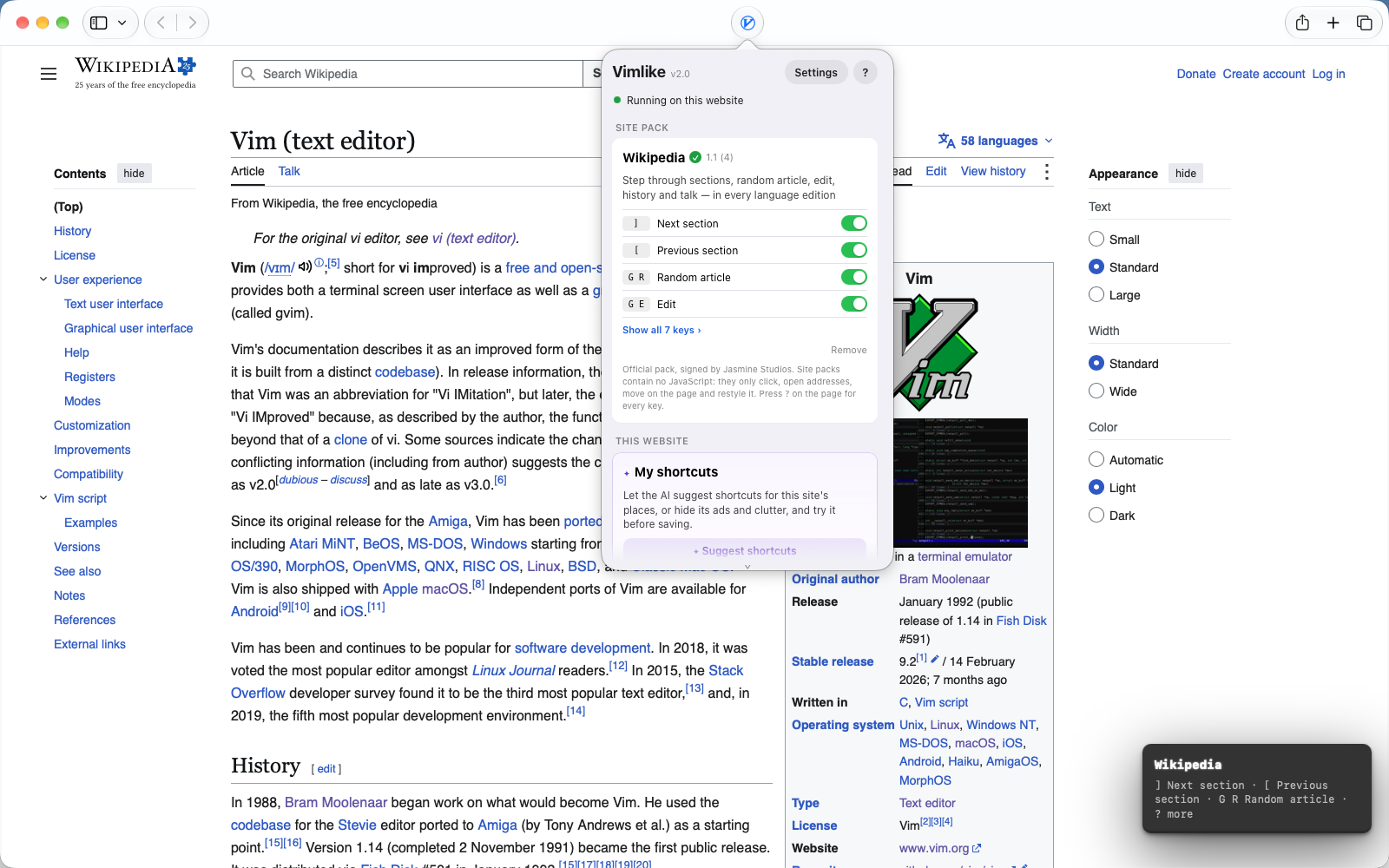Focus the Search Wikipedia field

408,74
